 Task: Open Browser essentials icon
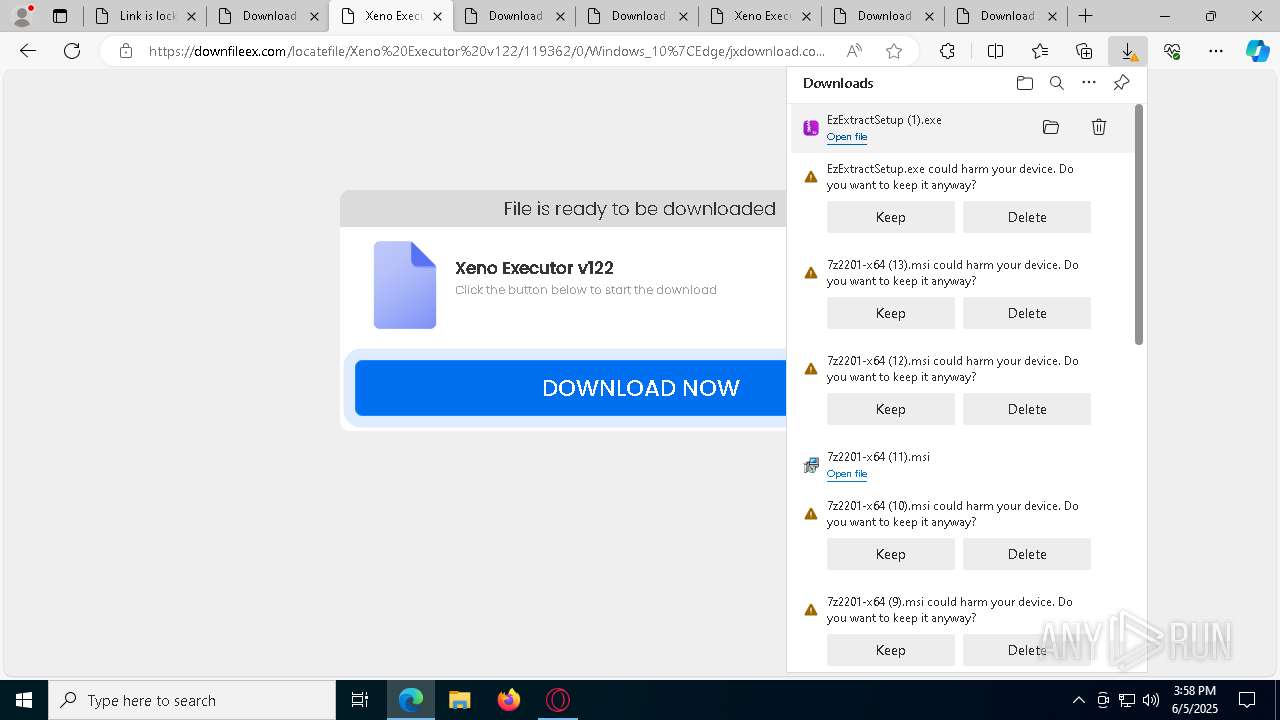point(1172,51)
